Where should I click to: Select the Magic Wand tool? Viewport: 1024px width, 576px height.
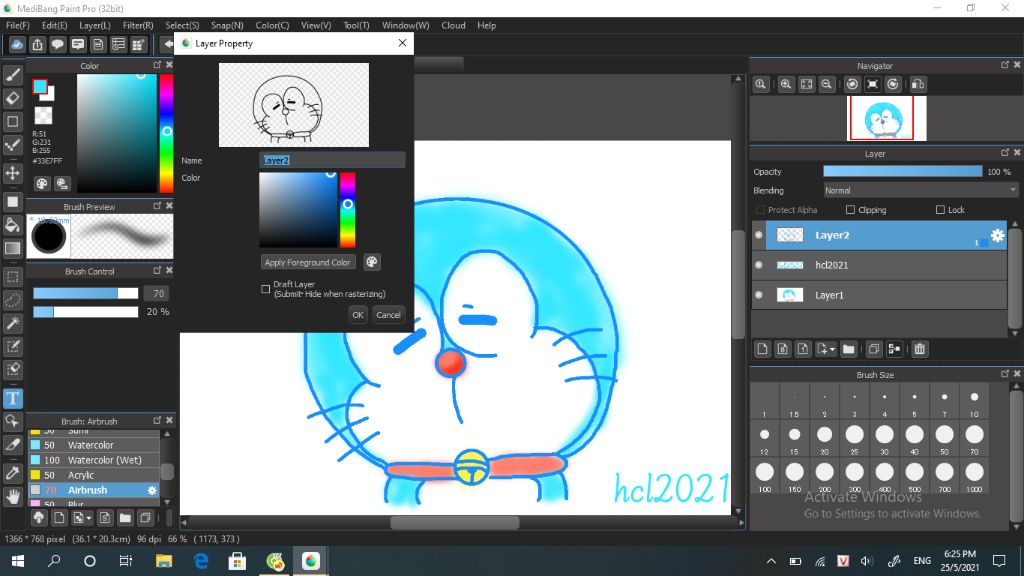[12, 323]
